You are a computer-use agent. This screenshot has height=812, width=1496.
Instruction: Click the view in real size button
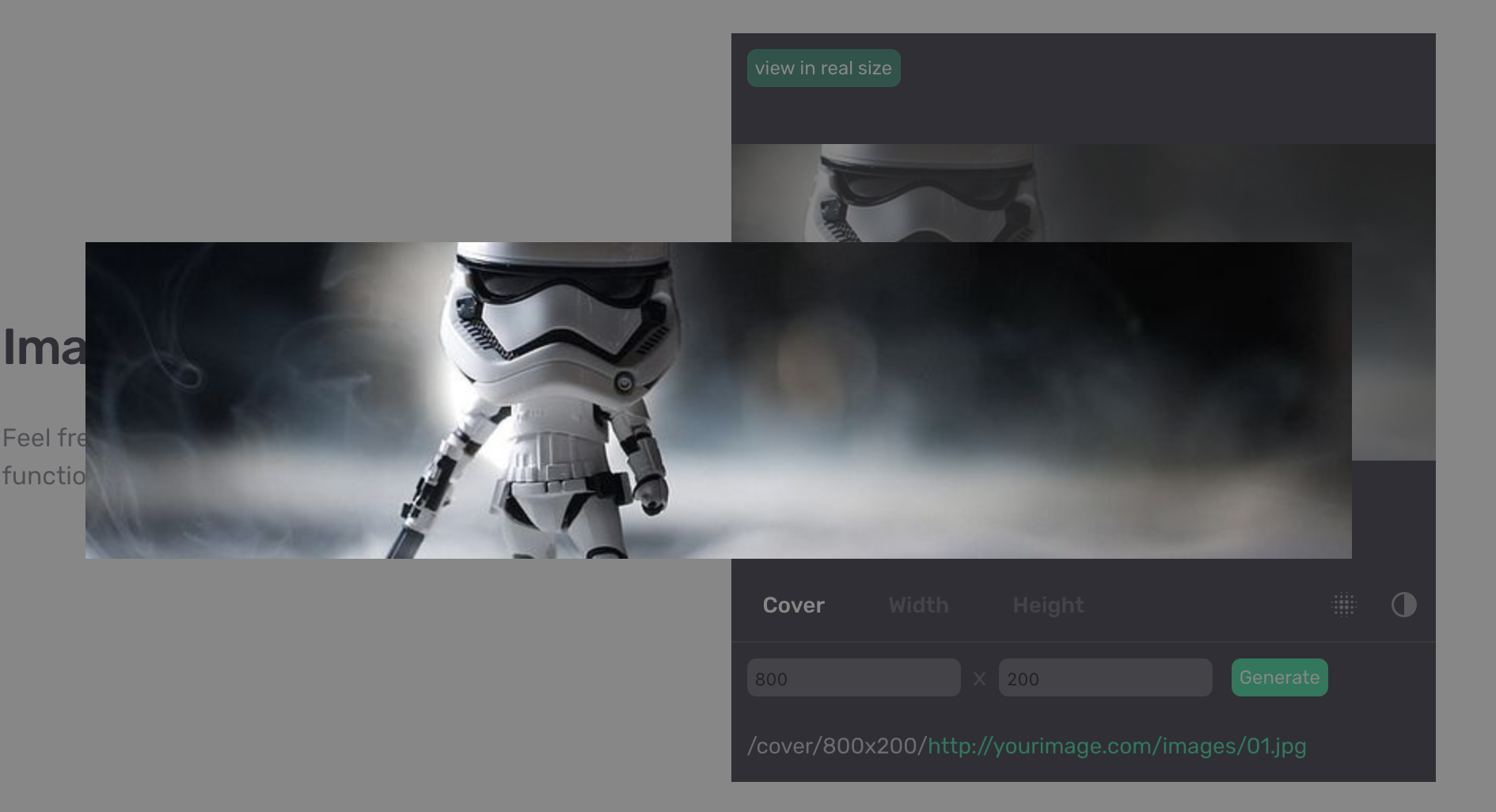[x=823, y=68]
